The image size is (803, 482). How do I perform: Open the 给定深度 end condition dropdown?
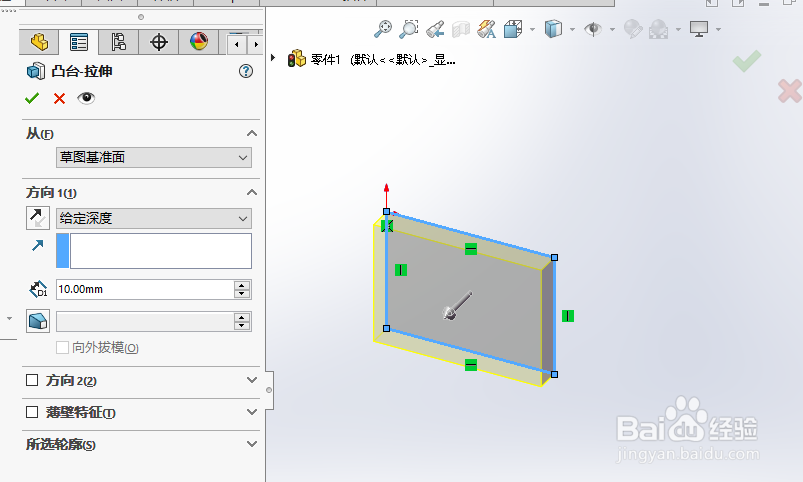pyautogui.click(x=154, y=218)
